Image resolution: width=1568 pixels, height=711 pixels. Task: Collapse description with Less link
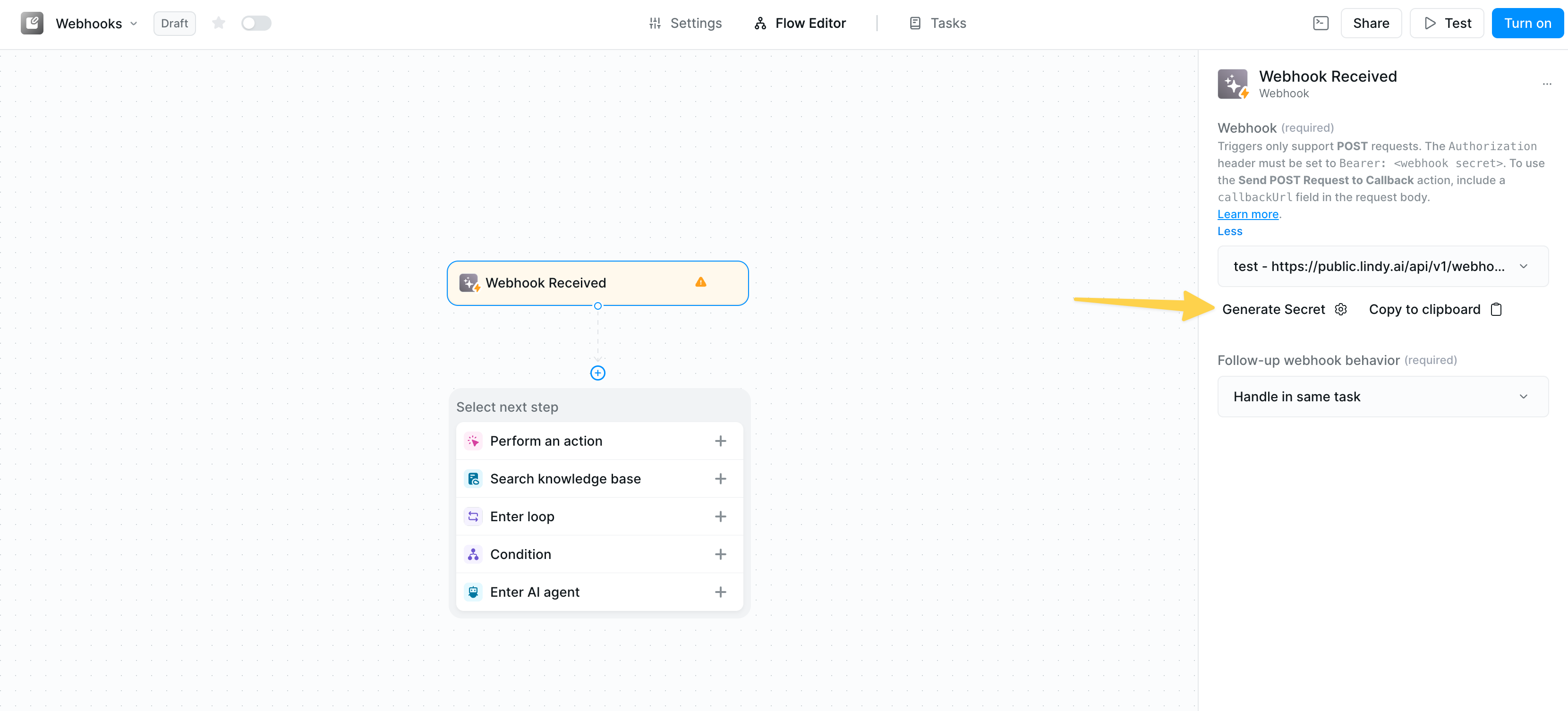coord(1229,231)
